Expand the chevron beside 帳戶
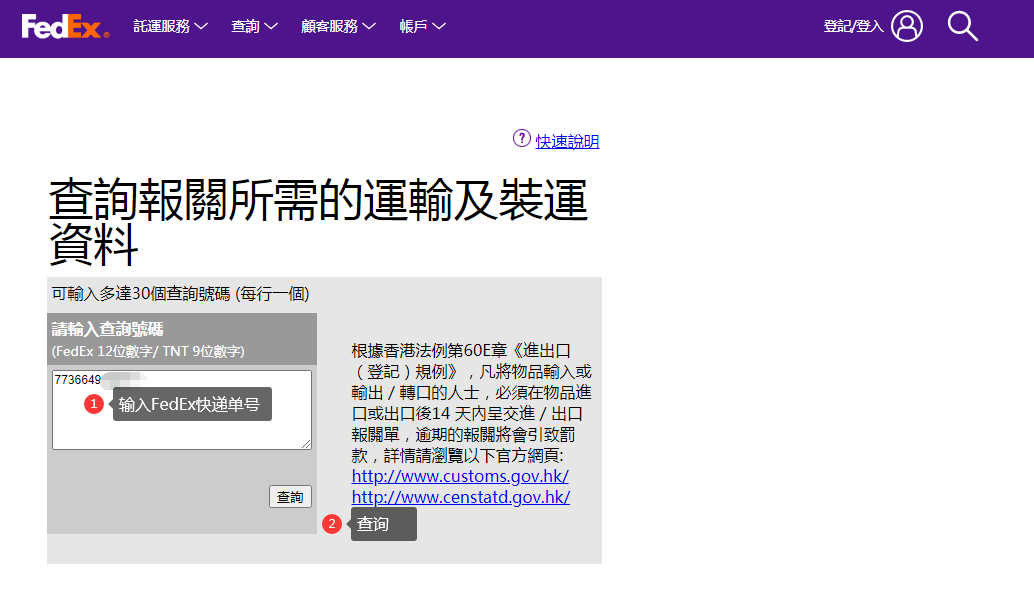 coord(439,27)
